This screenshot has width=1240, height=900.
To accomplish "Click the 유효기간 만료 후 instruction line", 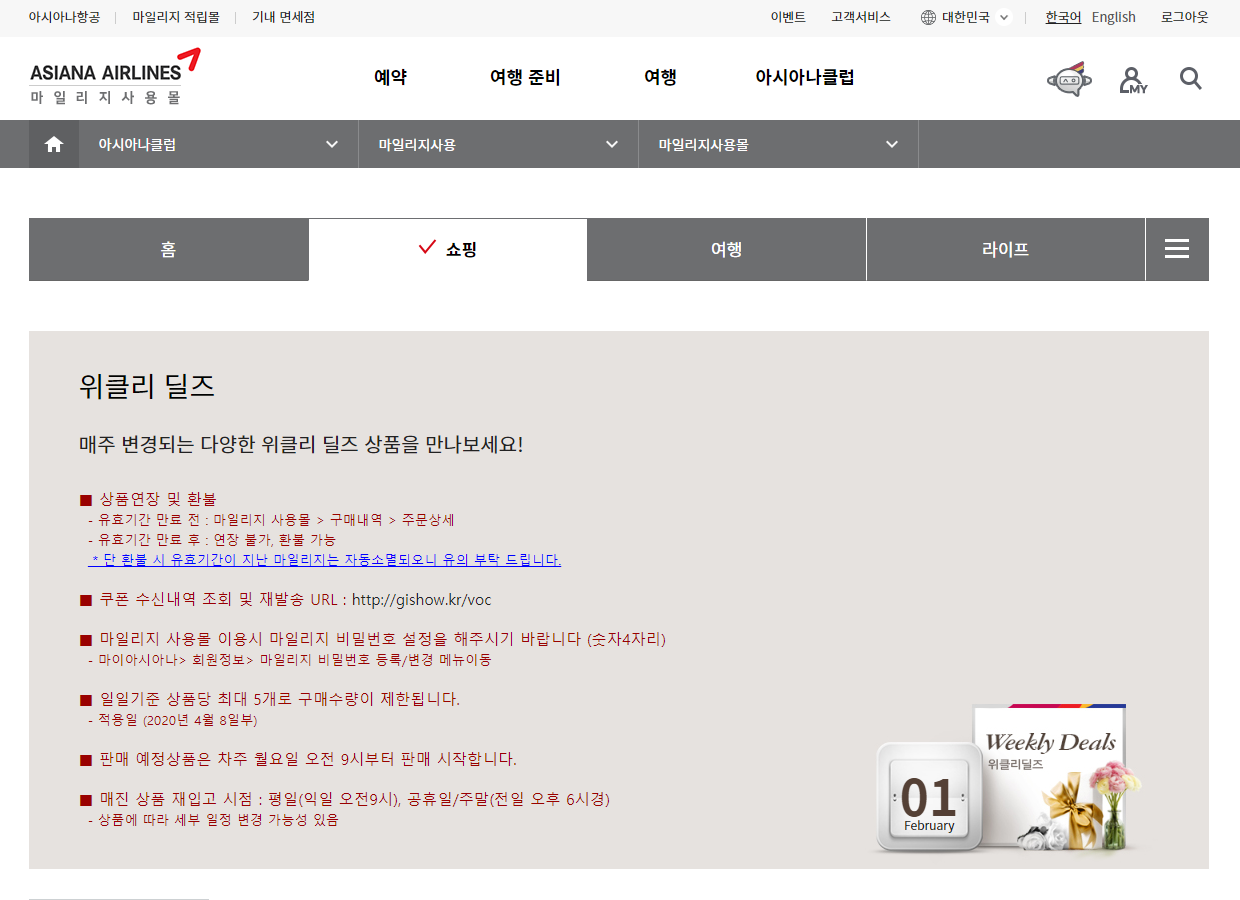I will pos(212,540).
